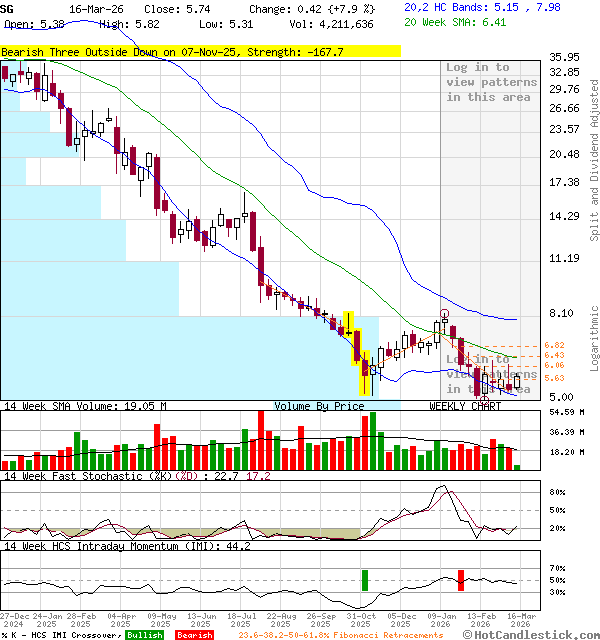Click the red Bearish legend badge
The width and height of the screenshot is (600, 640).
pos(193,635)
